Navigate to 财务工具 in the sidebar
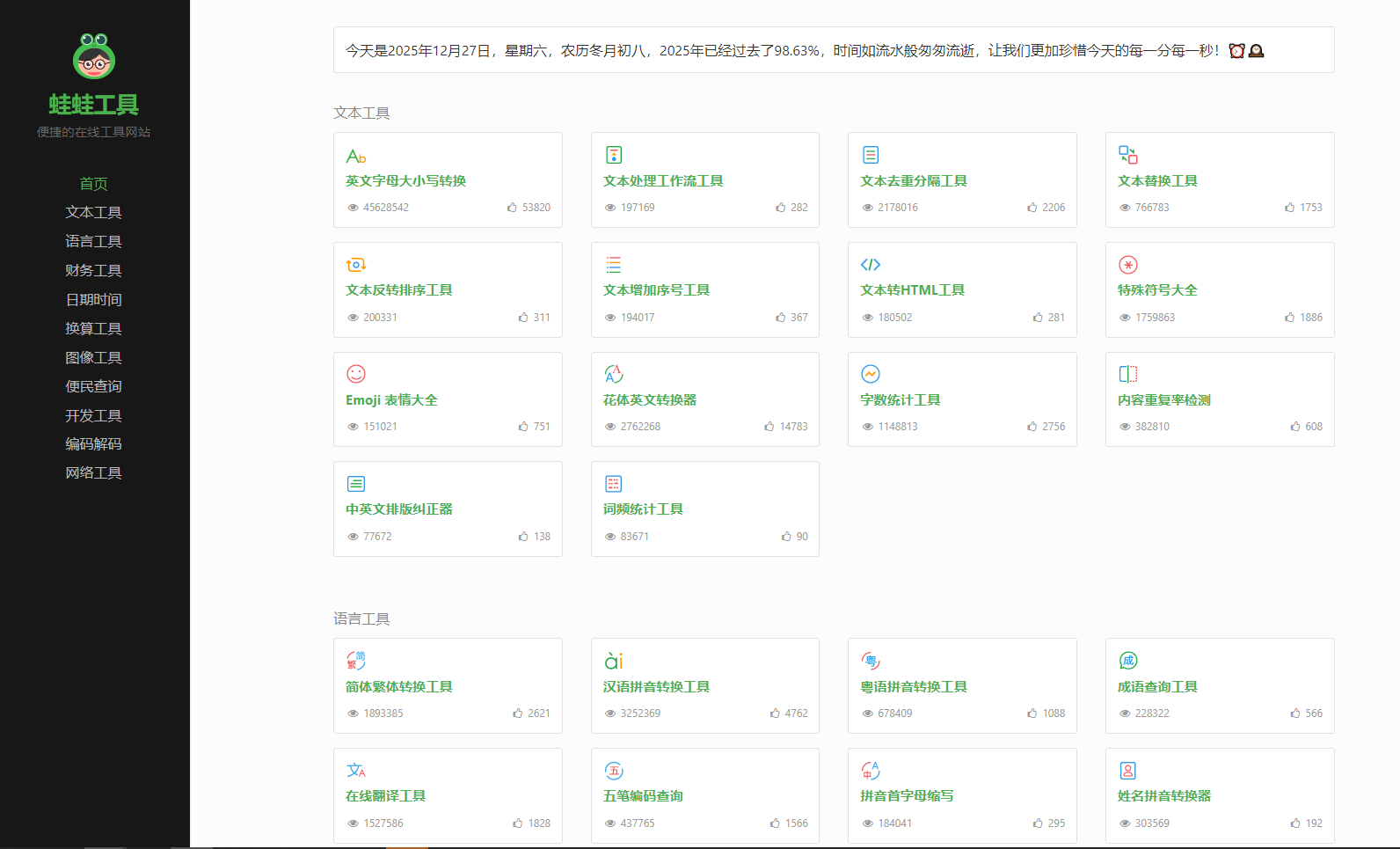Image resolution: width=1400 pixels, height=849 pixels. [93, 270]
